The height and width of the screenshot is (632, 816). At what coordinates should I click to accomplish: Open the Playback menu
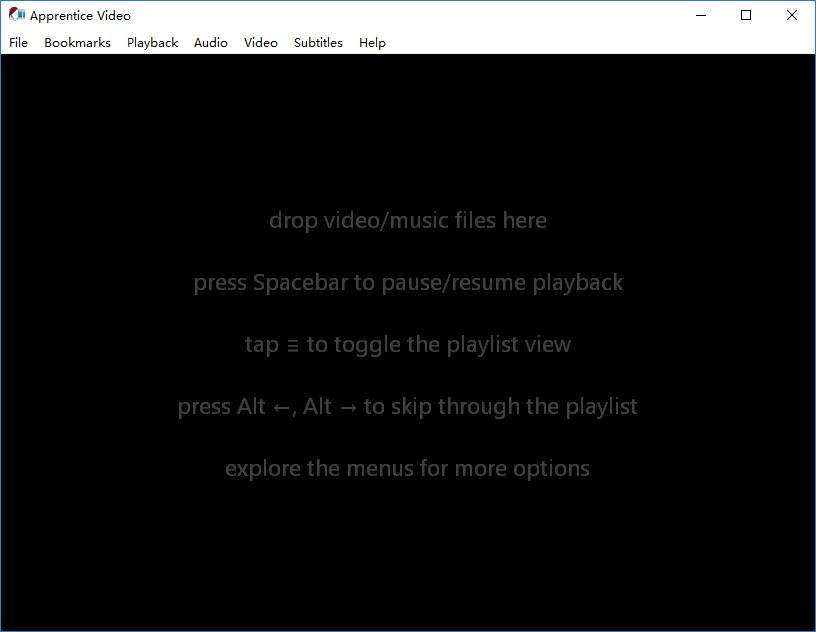[x=152, y=43]
